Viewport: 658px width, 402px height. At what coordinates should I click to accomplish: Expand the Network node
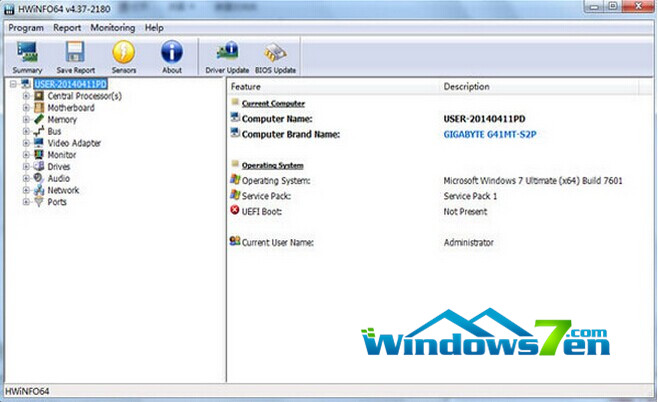26,190
